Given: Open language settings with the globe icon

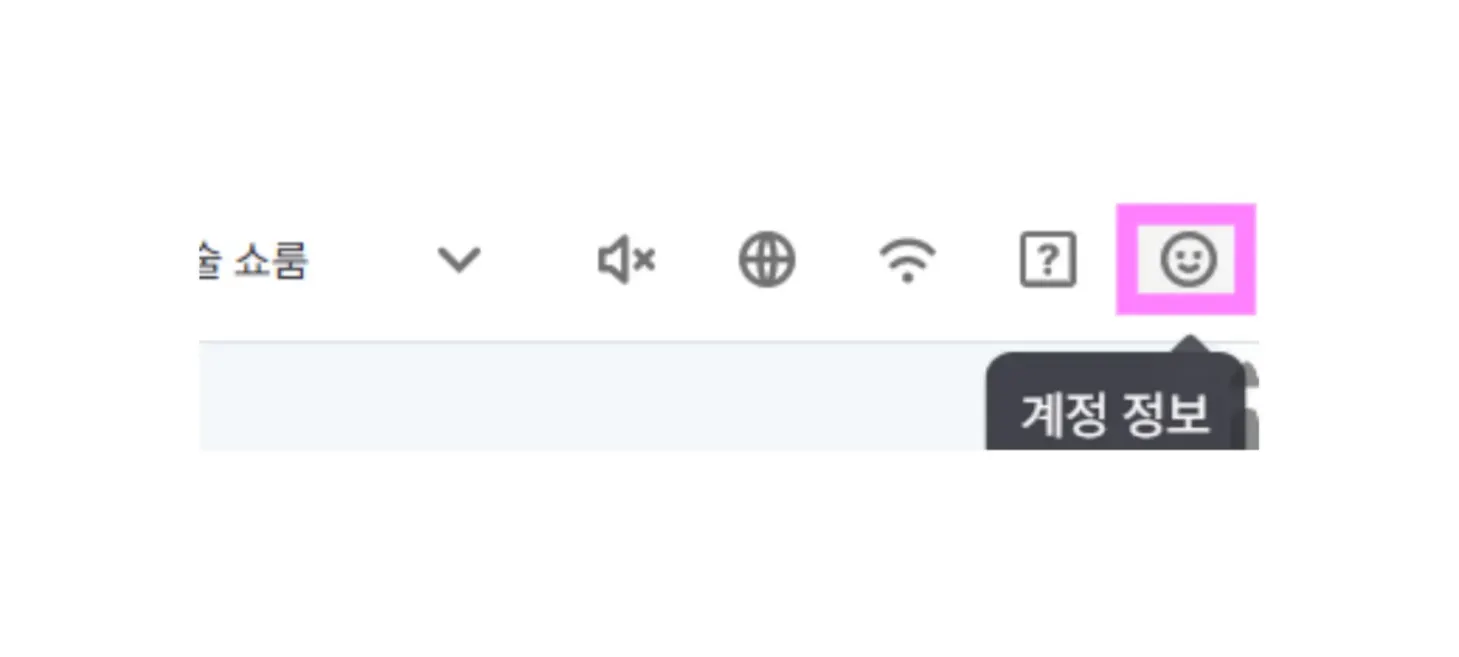Looking at the screenshot, I should 767,260.
